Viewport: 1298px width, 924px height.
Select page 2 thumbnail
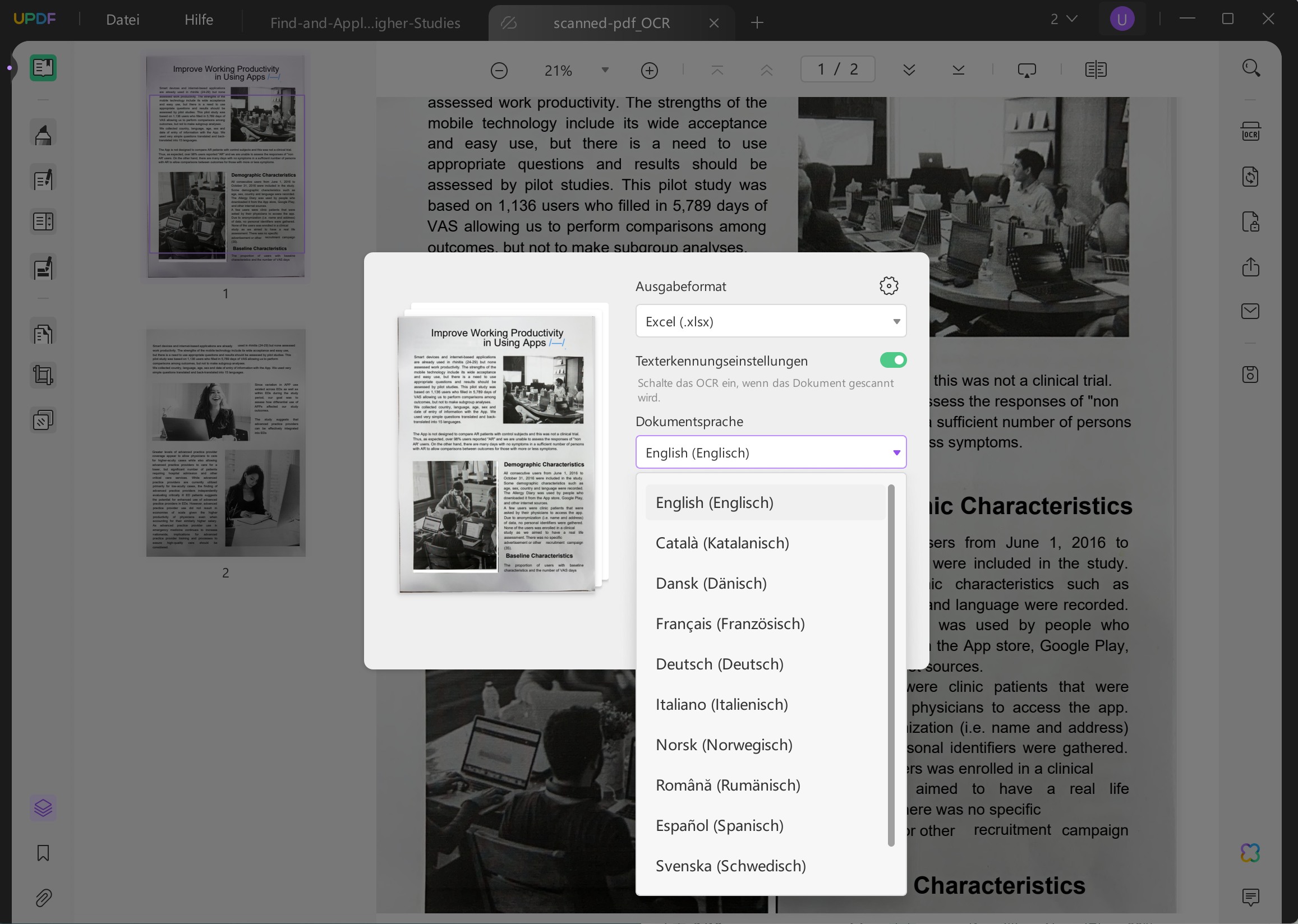point(226,442)
